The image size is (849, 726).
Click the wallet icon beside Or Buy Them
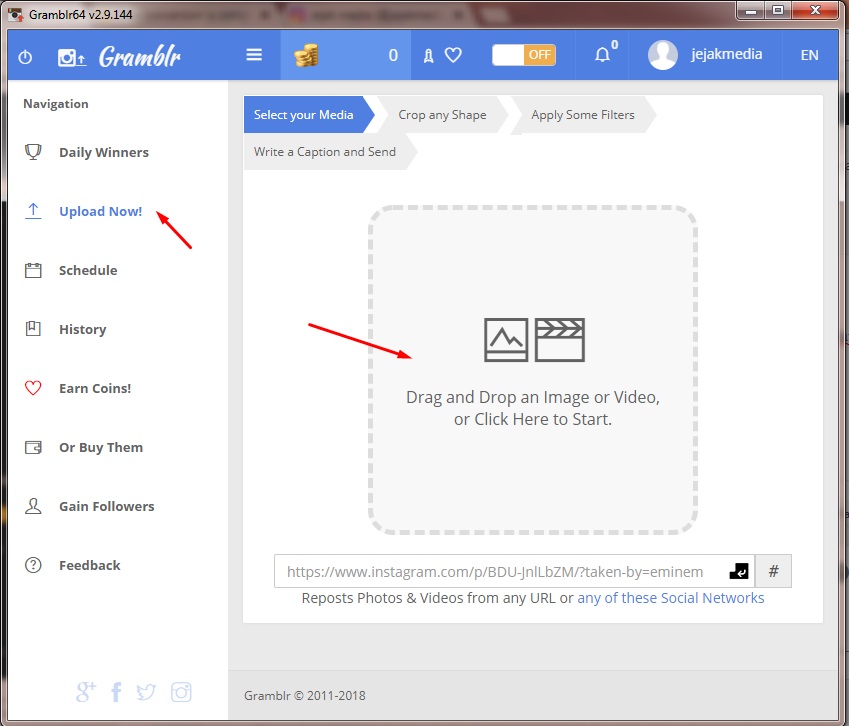pos(33,447)
